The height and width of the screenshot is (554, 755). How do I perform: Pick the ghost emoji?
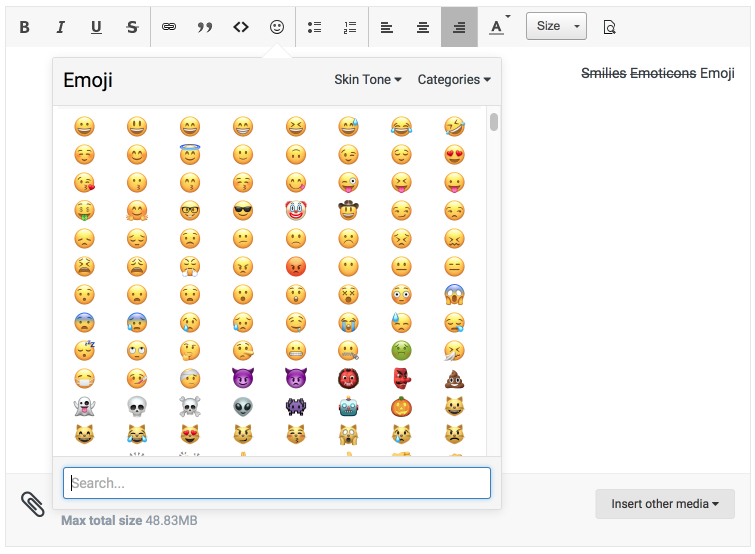pyautogui.click(x=84, y=406)
